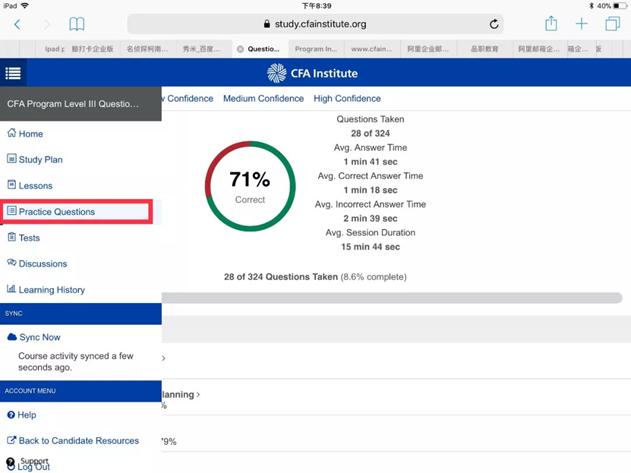The height and width of the screenshot is (473, 631).
Task: Tap Safari back arrow
Action: pyautogui.click(x=17, y=24)
